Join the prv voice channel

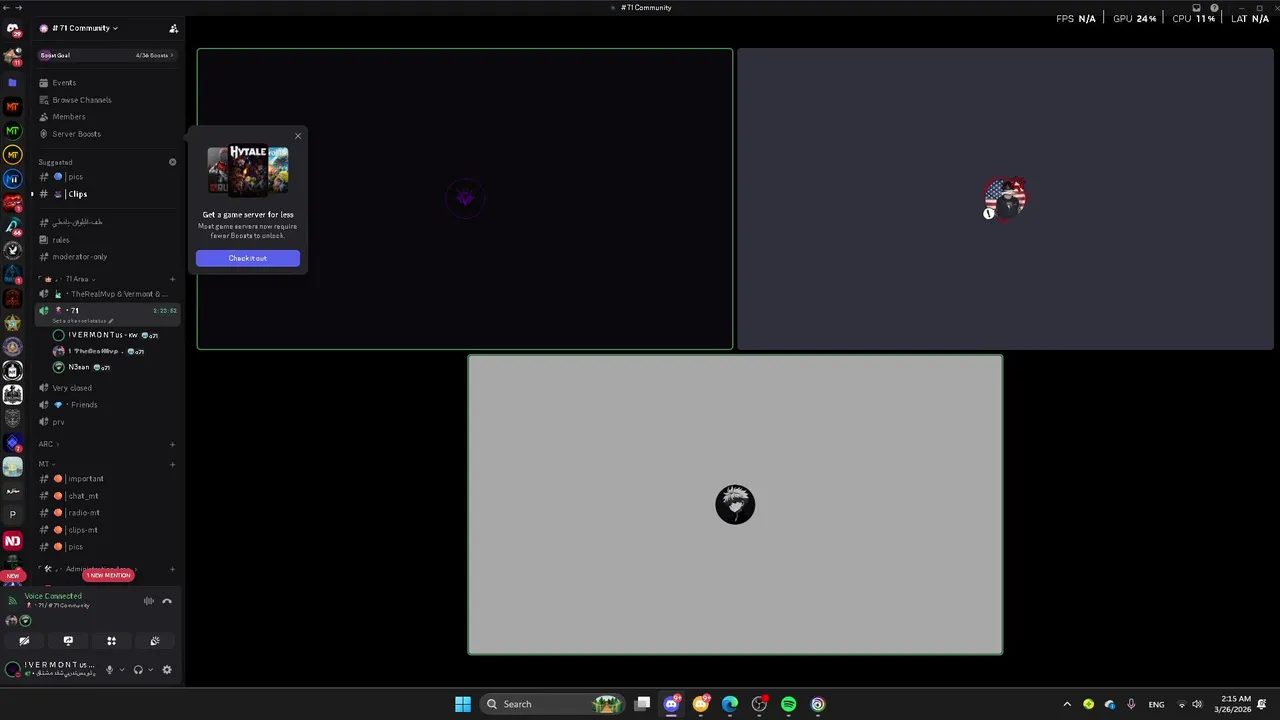[x=107, y=422]
